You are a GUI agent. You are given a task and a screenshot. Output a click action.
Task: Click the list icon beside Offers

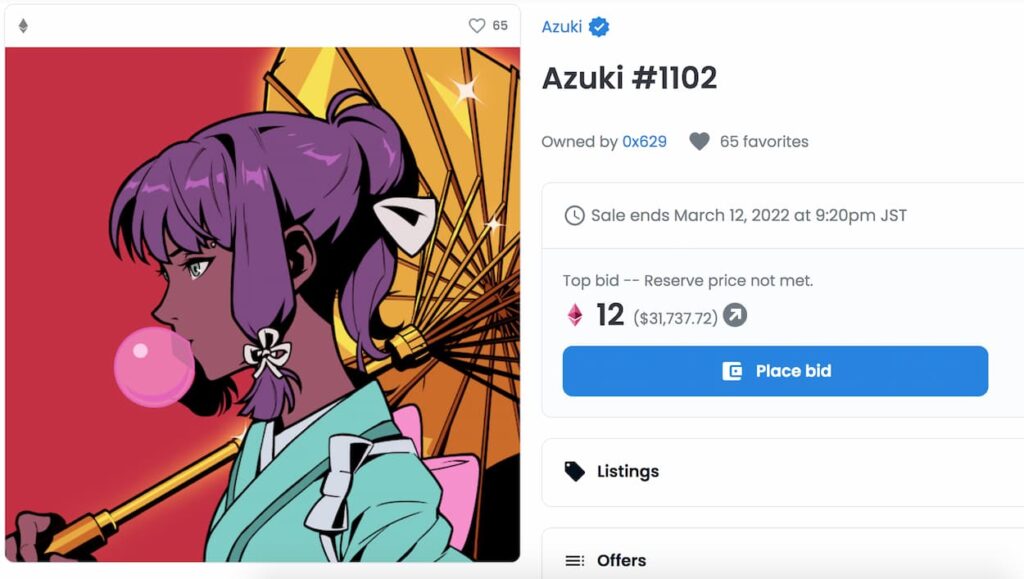point(575,561)
